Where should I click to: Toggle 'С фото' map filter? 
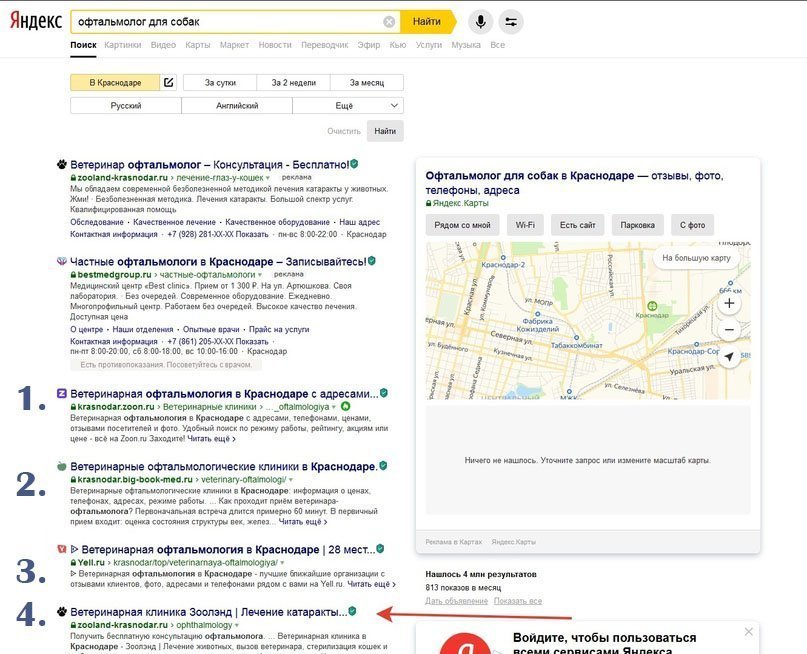point(692,225)
